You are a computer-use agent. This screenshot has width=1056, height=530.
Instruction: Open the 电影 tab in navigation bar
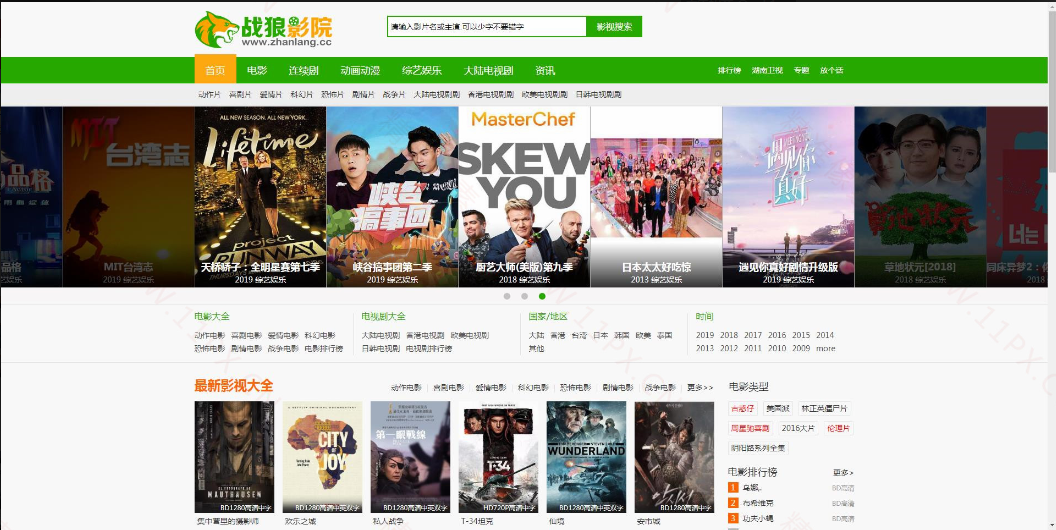pyautogui.click(x=257, y=71)
